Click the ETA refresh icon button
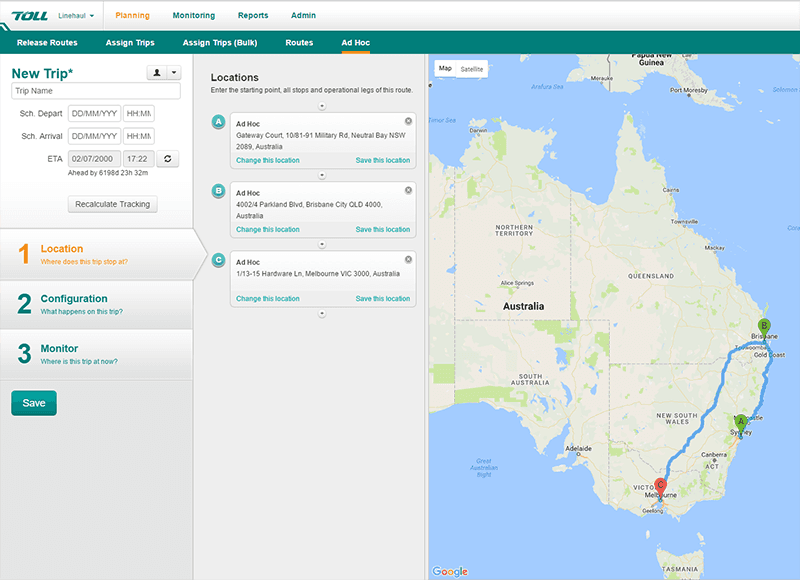This screenshot has height=580, width=800. (168, 158)
